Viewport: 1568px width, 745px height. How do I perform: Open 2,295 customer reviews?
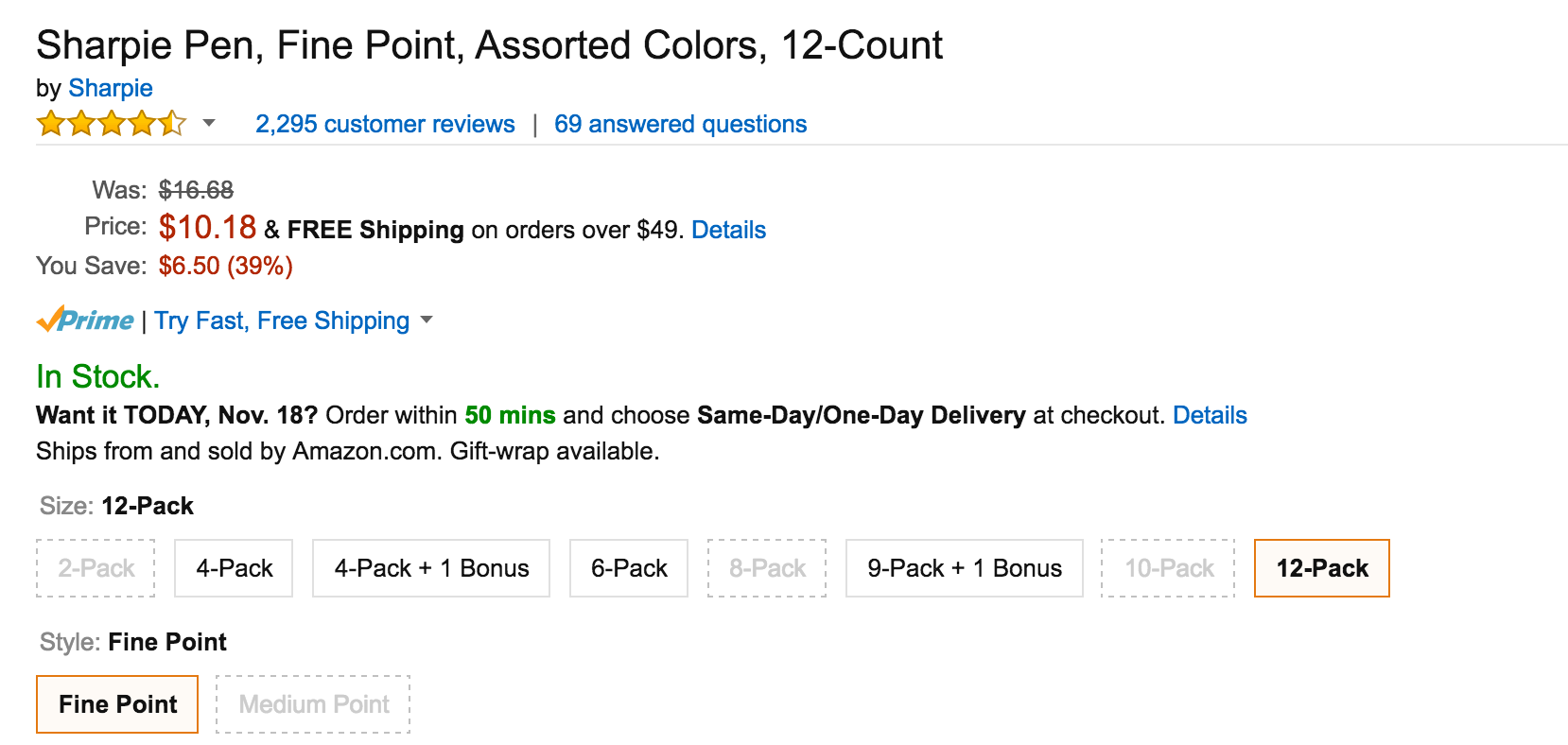[385, 124]
